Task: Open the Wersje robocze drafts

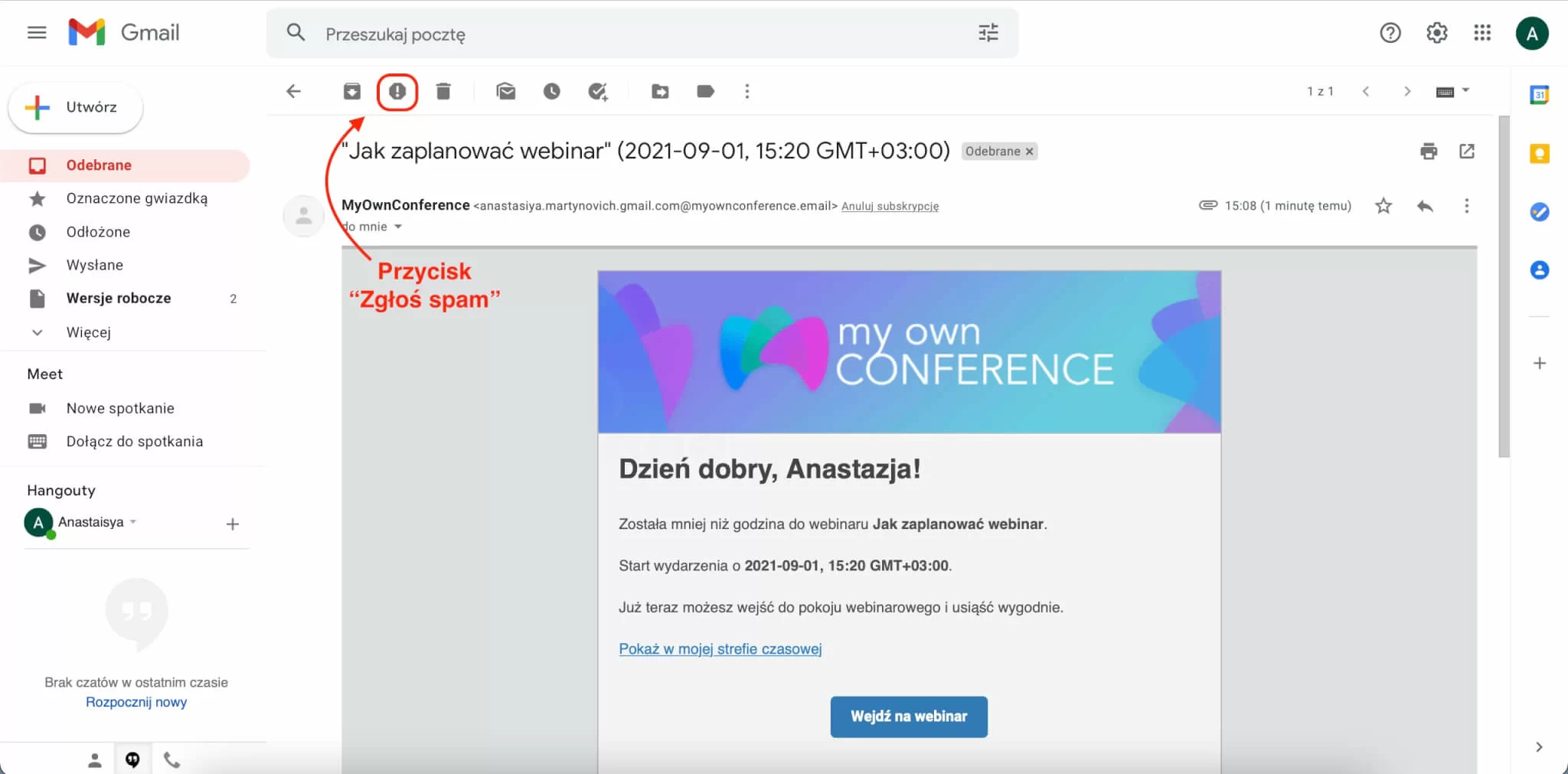Action: pyautogui.click(x=118, y=298)
